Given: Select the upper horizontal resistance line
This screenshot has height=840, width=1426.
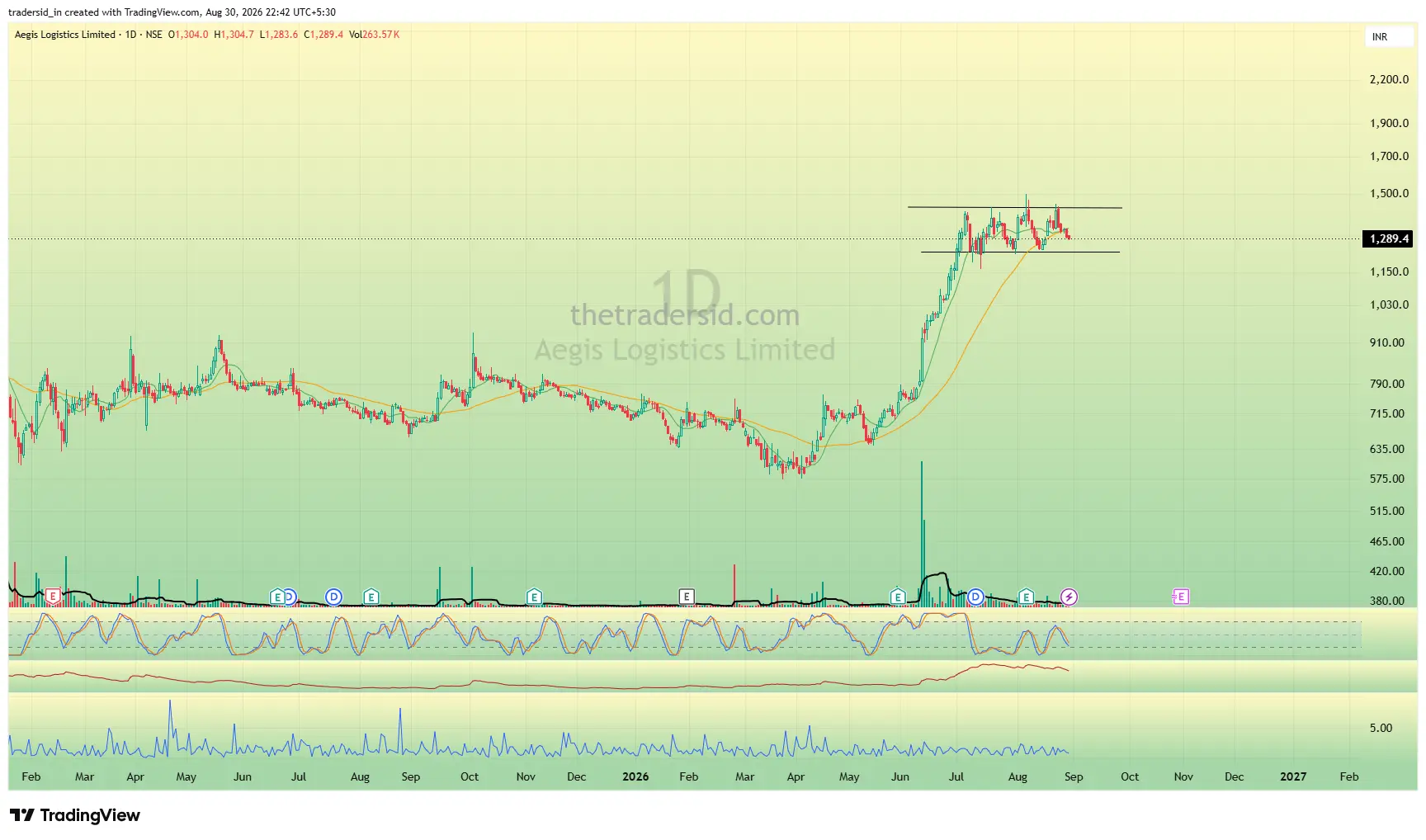Looking at the screenshot, I should pos(1014,207).
